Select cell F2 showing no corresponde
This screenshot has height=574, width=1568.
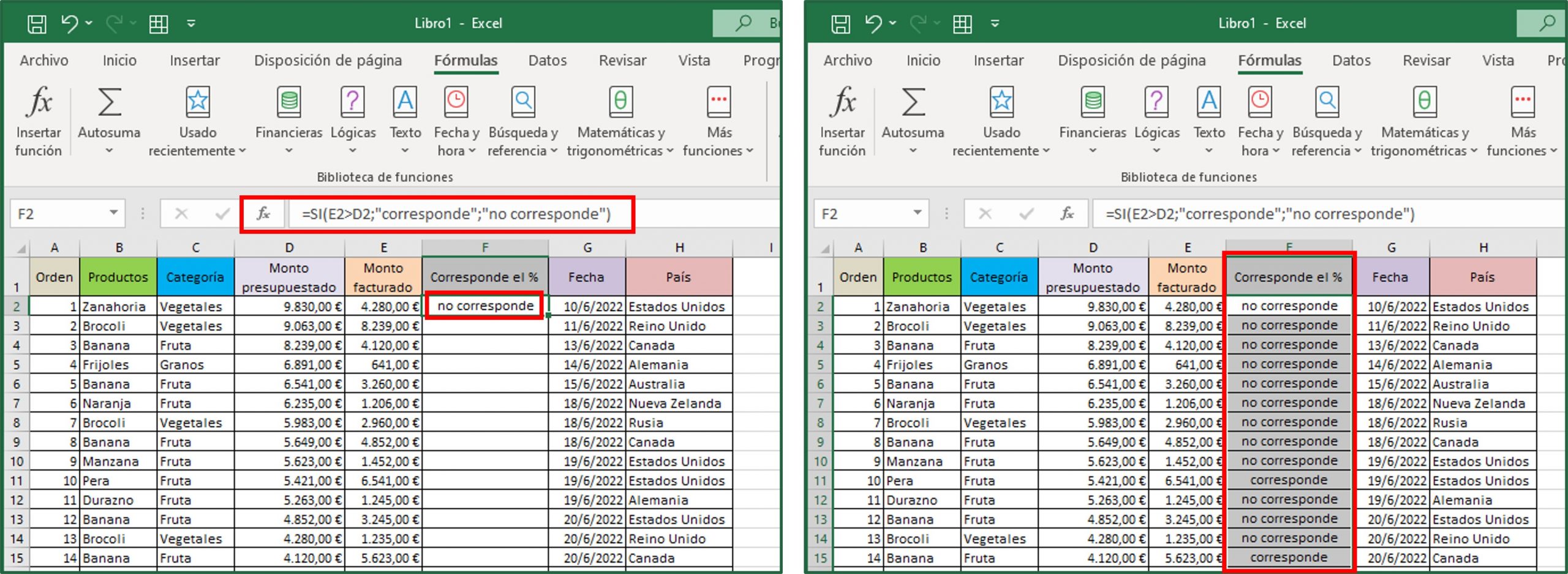484,306
